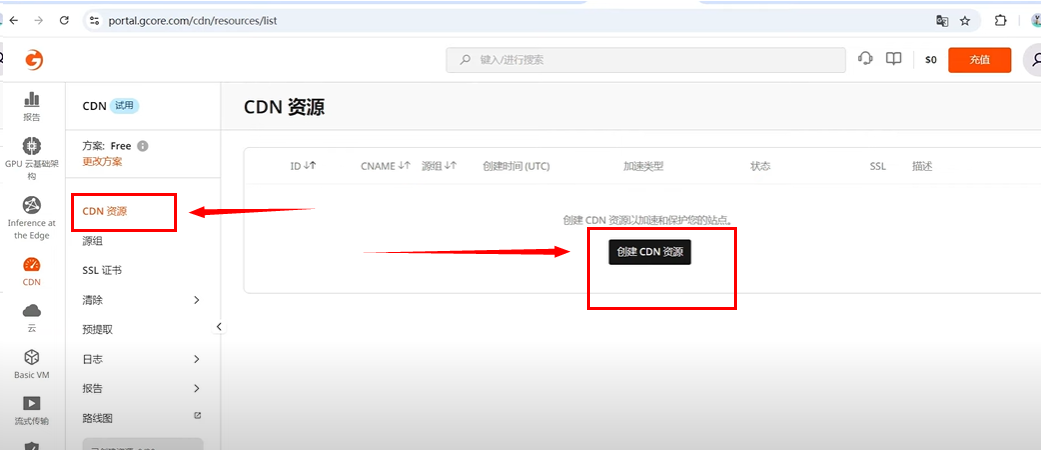The image size is (1041, 450).
Task: Open the Reports (报告) icon in left rail
Action: pos(31,99)
